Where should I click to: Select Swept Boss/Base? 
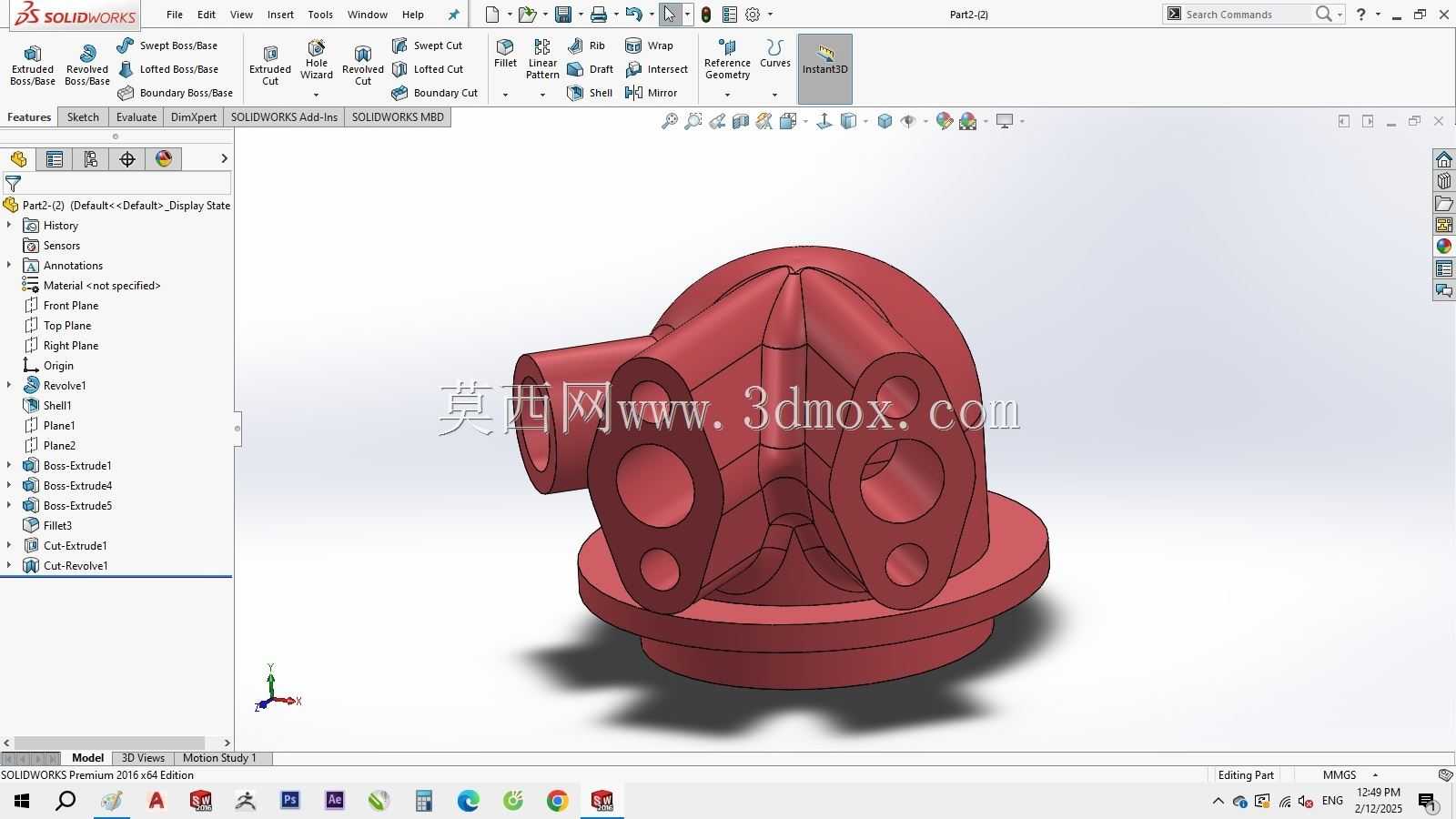pos(167,45)
